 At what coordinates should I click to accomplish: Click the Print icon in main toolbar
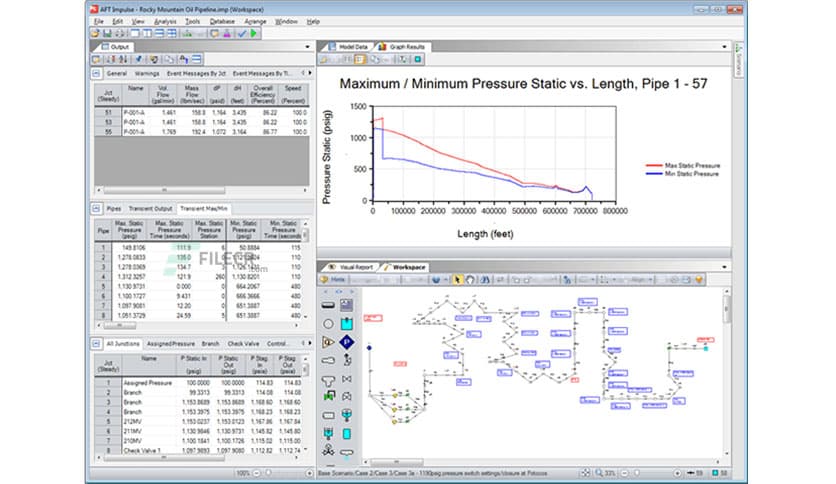119,33
